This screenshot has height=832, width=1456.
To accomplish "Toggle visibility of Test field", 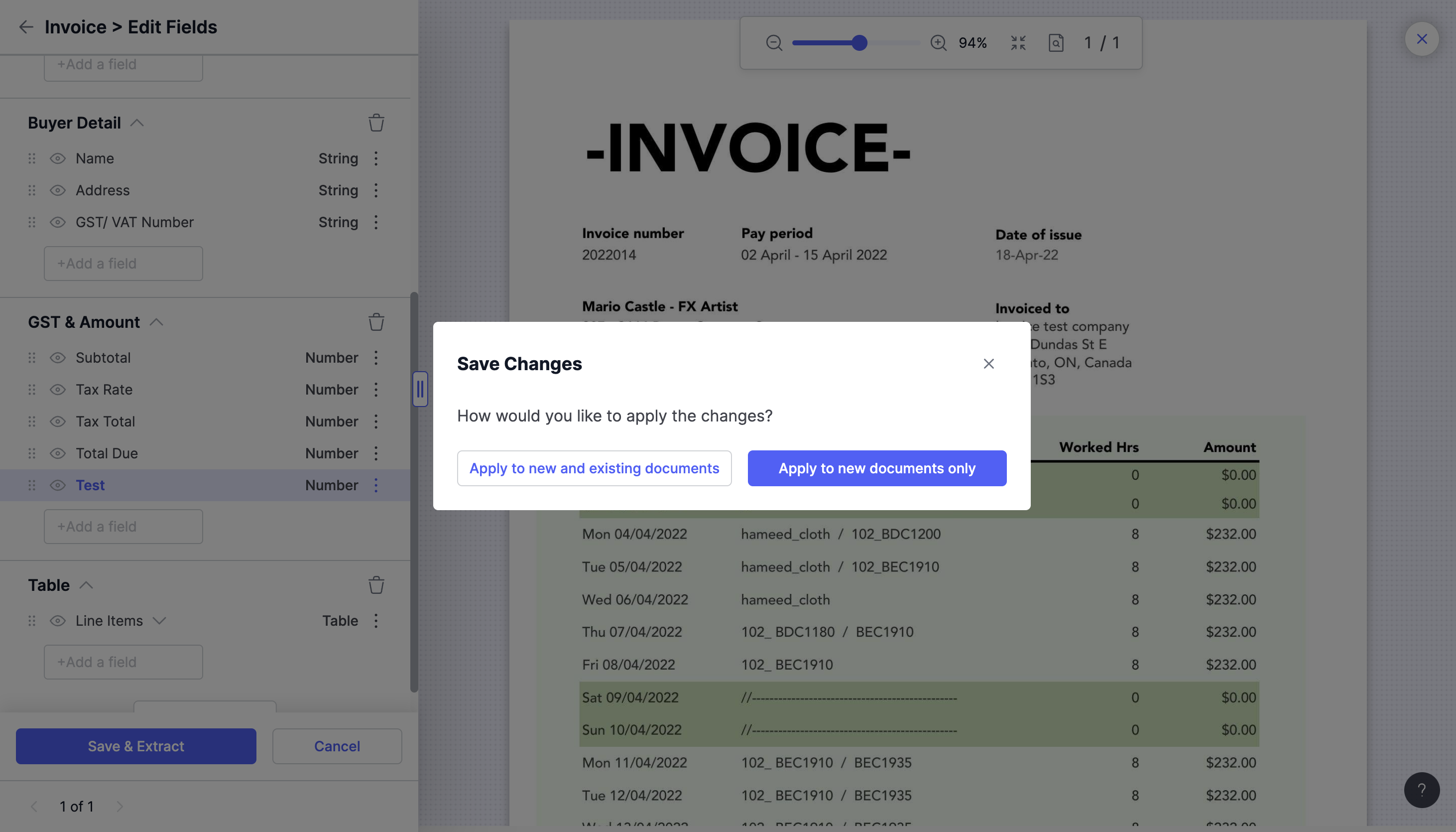I will [x=58, y=486].
